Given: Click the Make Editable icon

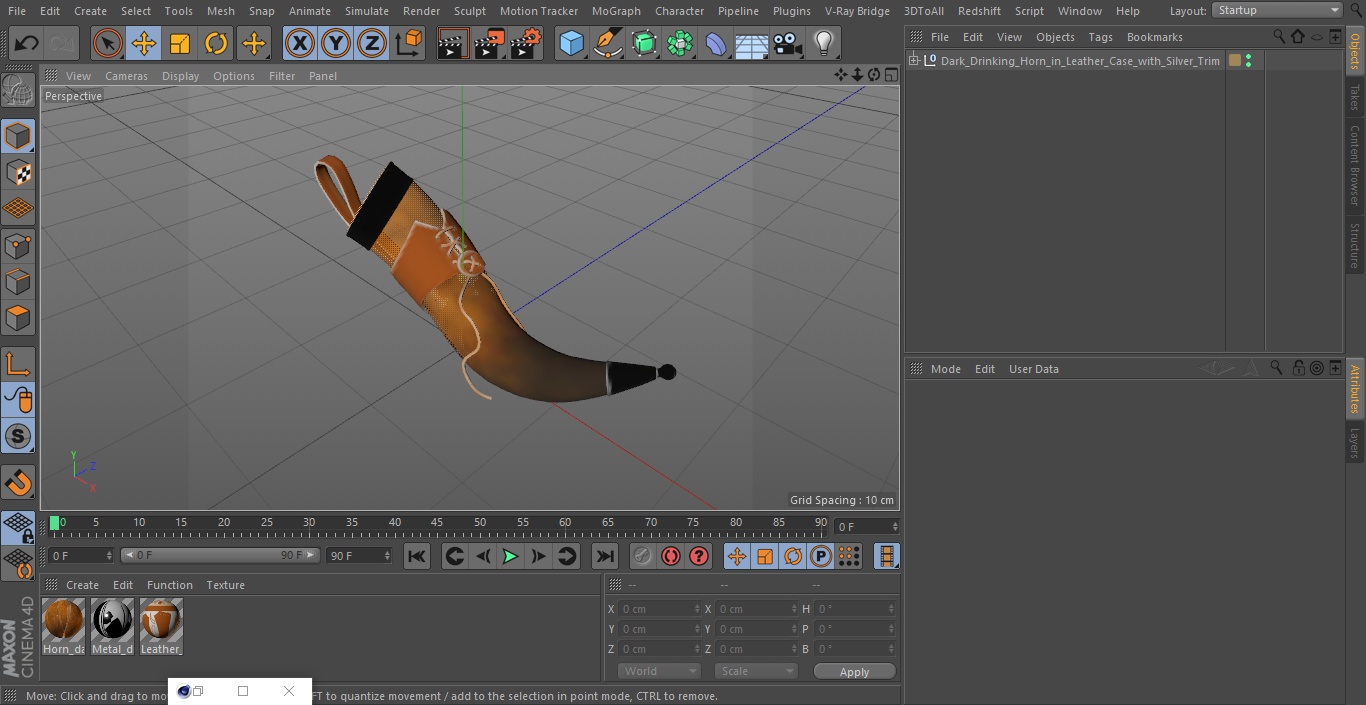Looking at the screenshot, I should 18,91.
